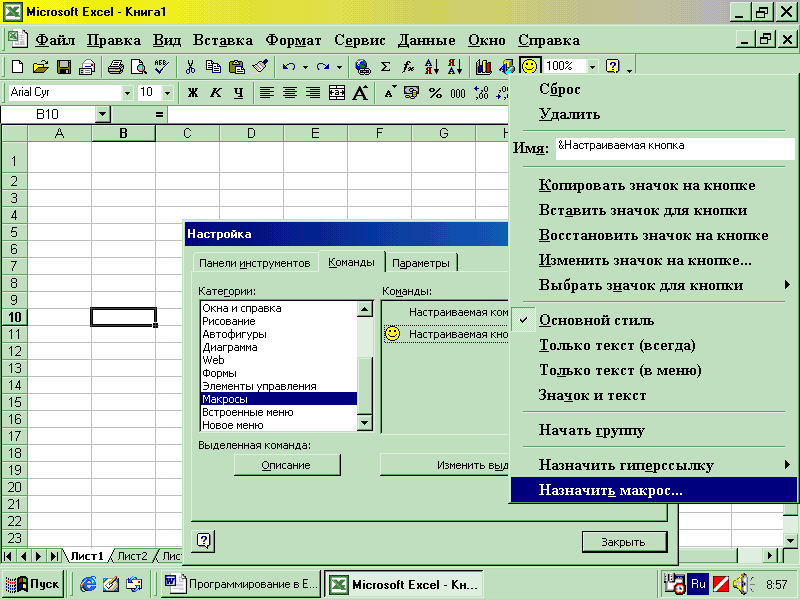The height and width of the screenshot is (600, 800).
Task: Sort ascending with A-to-Я icon
Action: (x=432, y=66)
